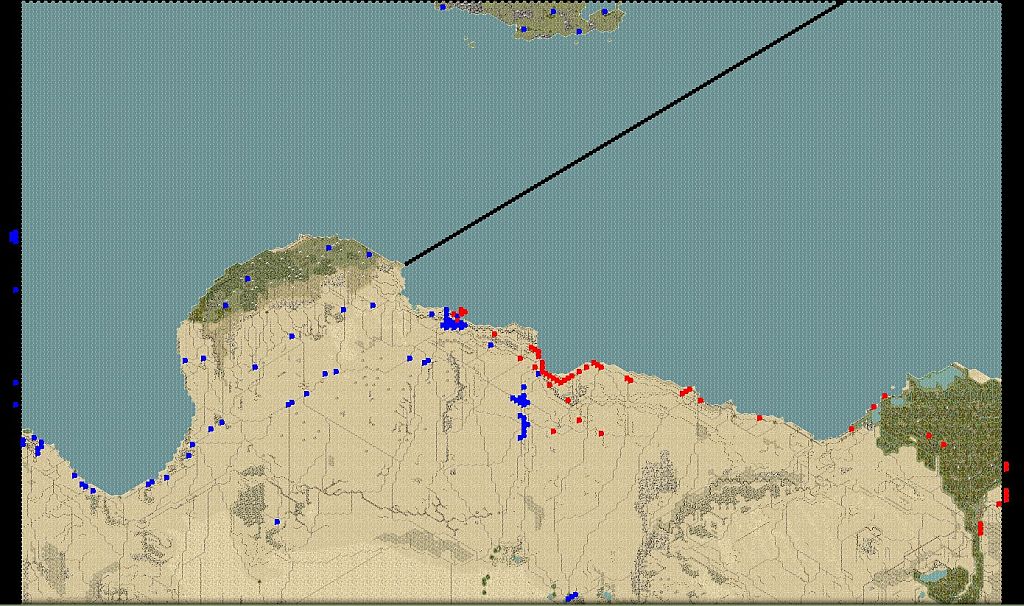Select the northernmost blue unit on the green peninsula
This screenshot has height=606, width=1024.
(328, 248)
